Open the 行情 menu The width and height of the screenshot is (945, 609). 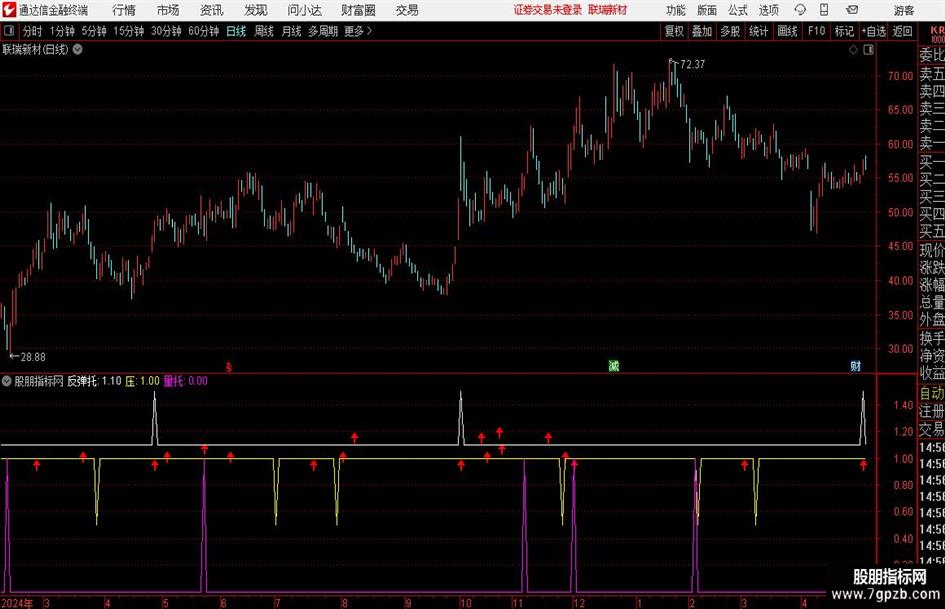[124, 10]
